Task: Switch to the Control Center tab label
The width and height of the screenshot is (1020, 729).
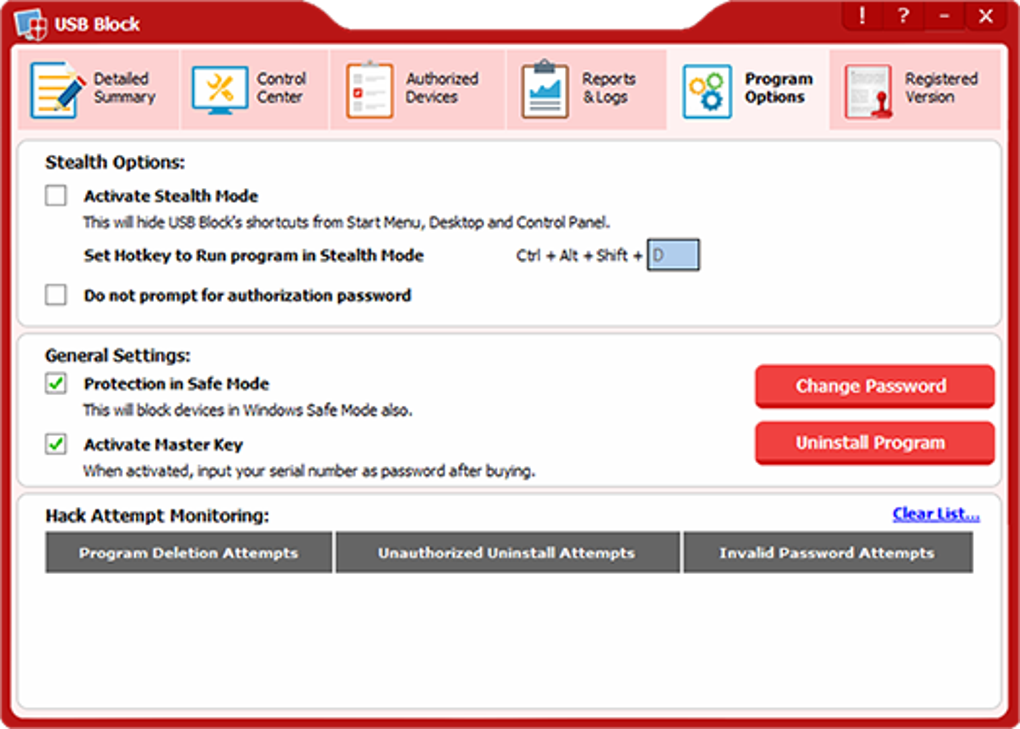Action: click(x=281, y=88)
